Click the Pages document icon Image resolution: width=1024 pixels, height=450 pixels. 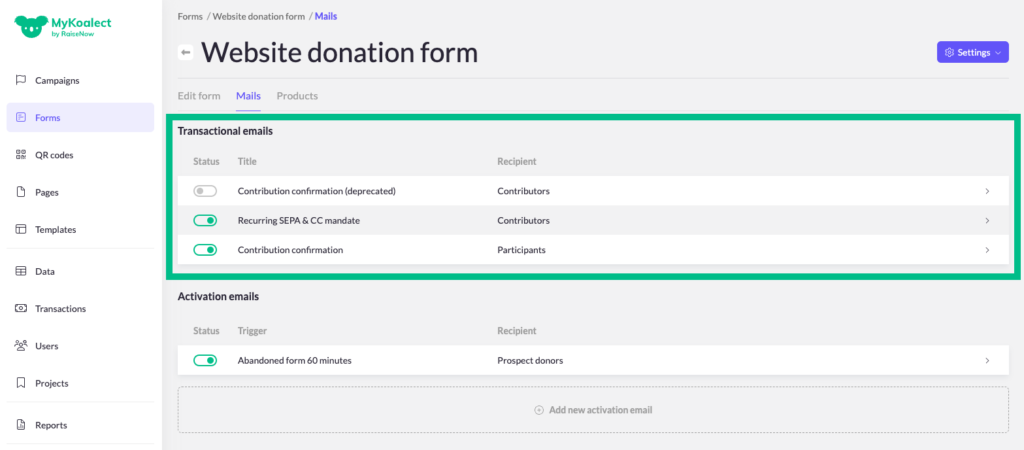pos(21,192)
